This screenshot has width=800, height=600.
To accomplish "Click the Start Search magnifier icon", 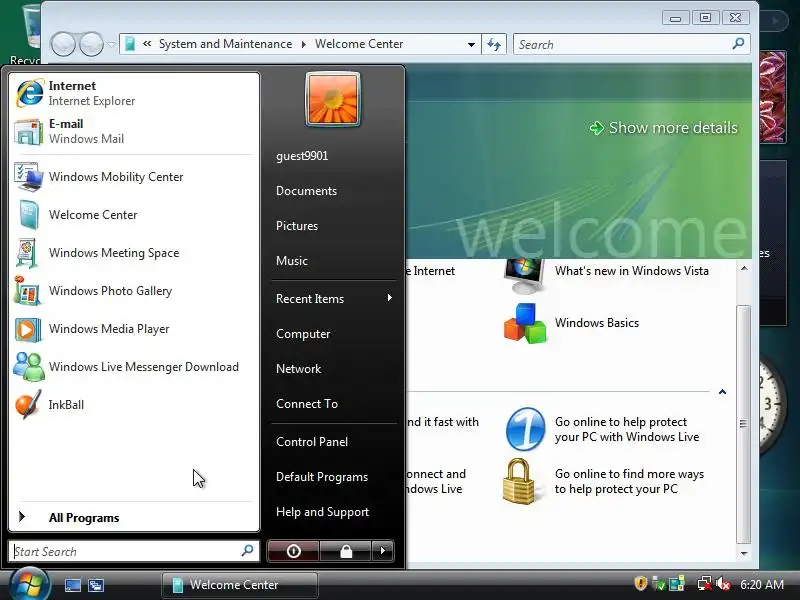I will tap(247, 551).
